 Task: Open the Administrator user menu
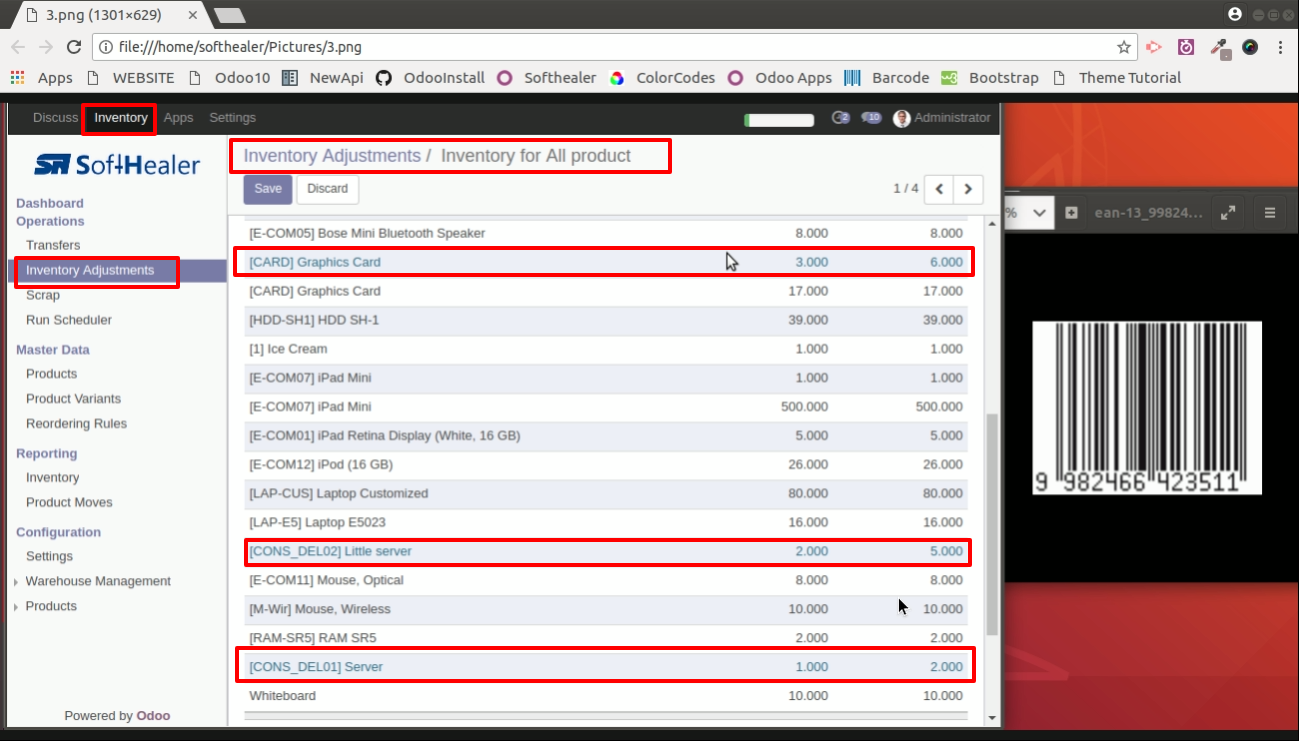coord(941,118)
